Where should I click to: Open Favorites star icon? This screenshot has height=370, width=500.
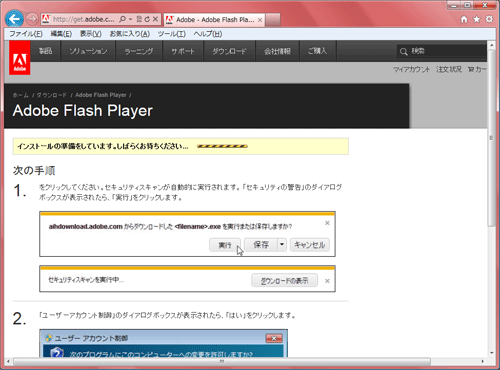(x=477, y=19)
